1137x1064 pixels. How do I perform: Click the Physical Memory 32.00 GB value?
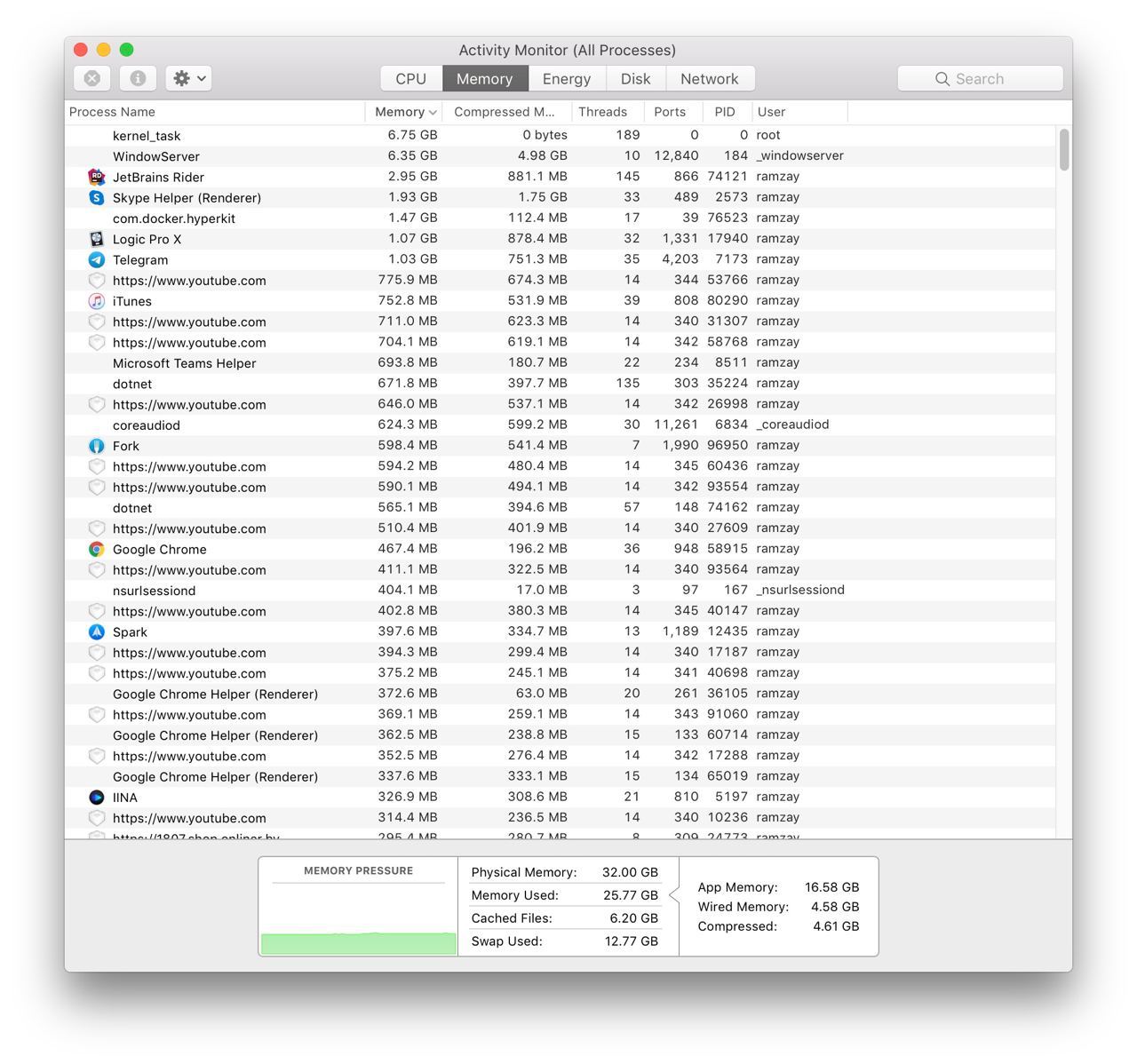[630, 872]
